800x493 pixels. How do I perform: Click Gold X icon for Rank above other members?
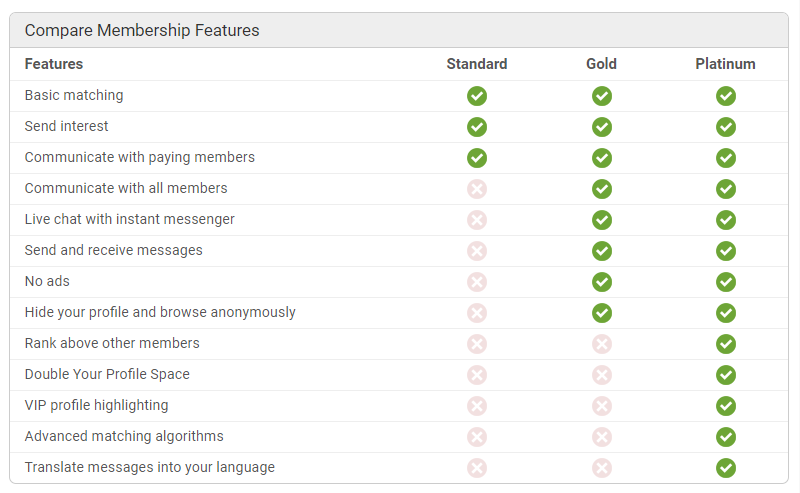point(602,344)
